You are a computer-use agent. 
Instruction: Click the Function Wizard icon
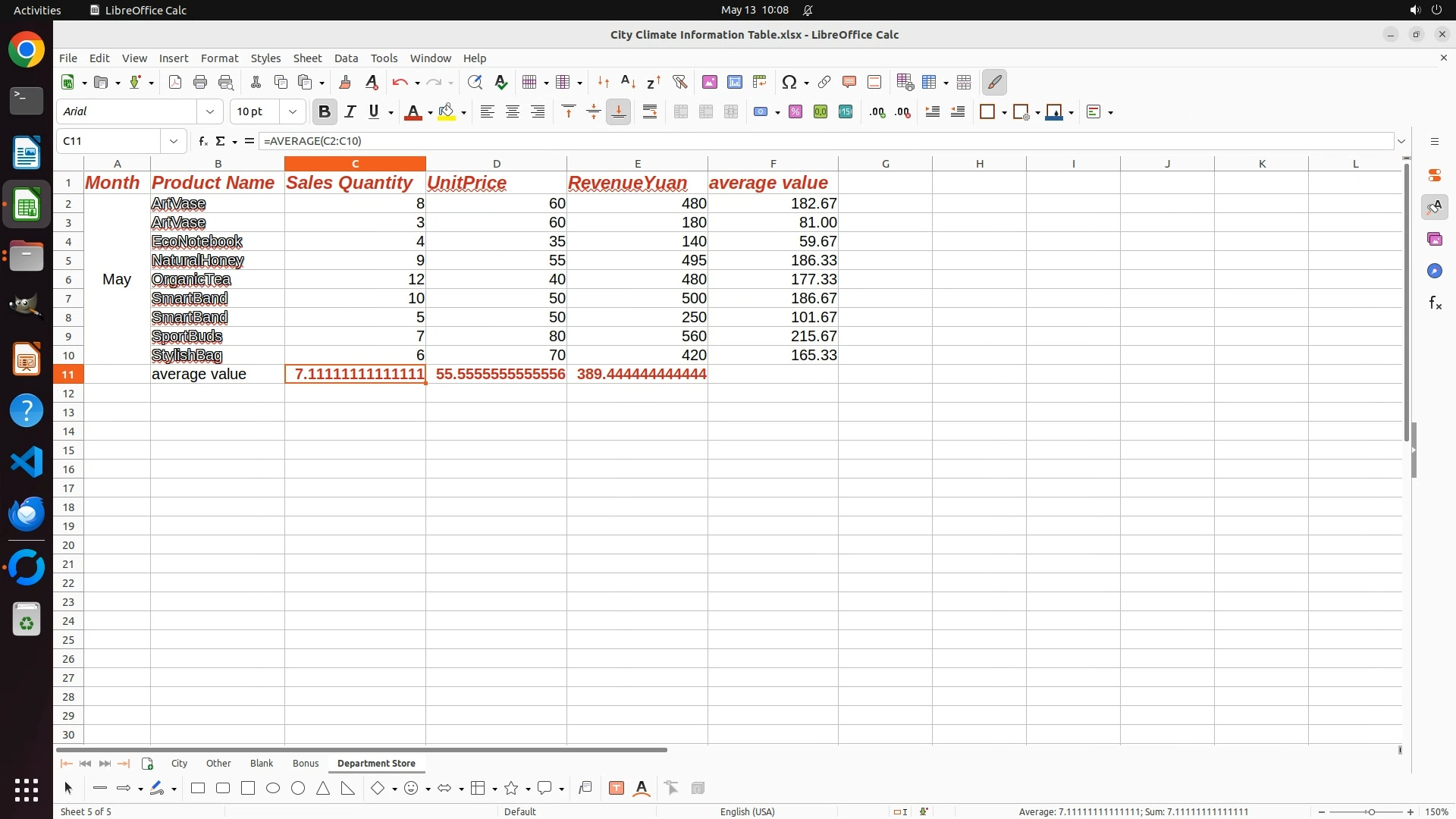click(202, 141)
